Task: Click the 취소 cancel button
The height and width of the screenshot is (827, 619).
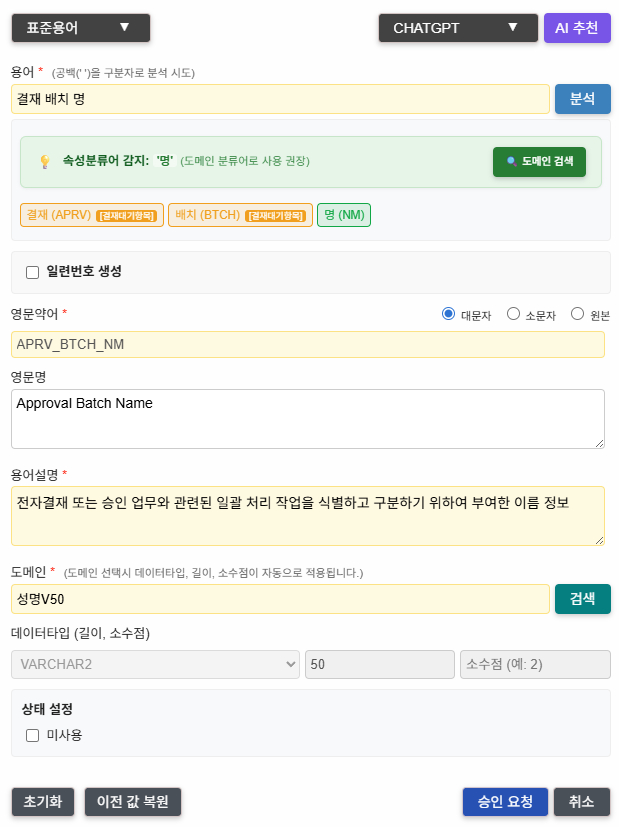Action: tap(582, 802)
